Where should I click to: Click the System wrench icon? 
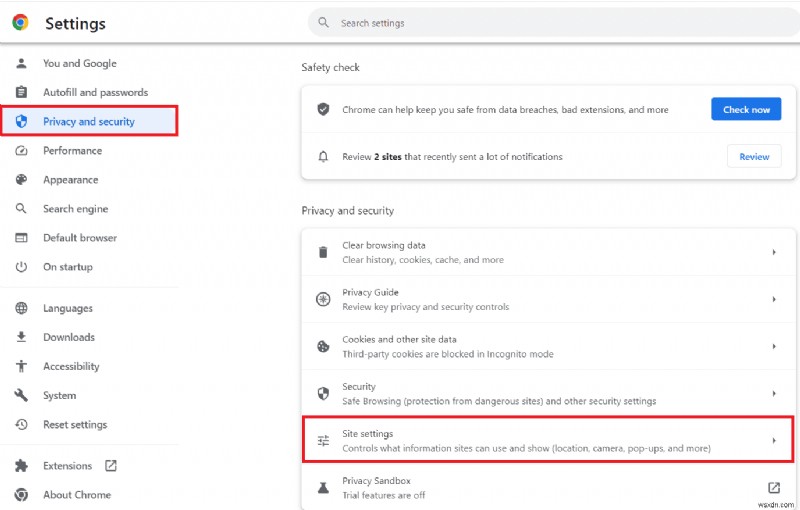coord(21,395)
